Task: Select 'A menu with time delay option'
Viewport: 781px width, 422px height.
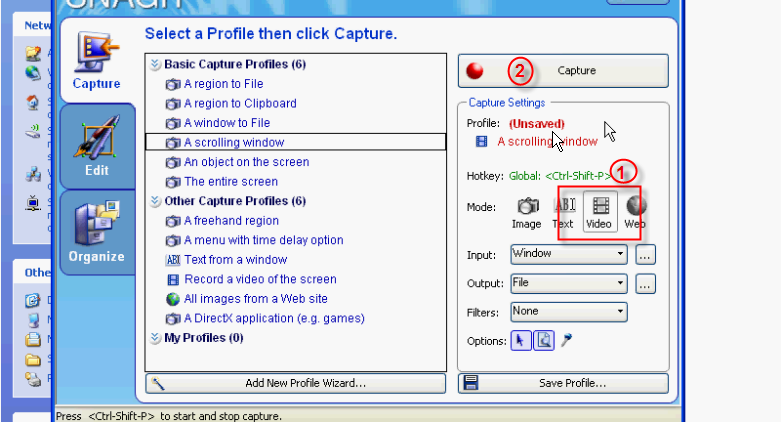Action: coord(263,240)
